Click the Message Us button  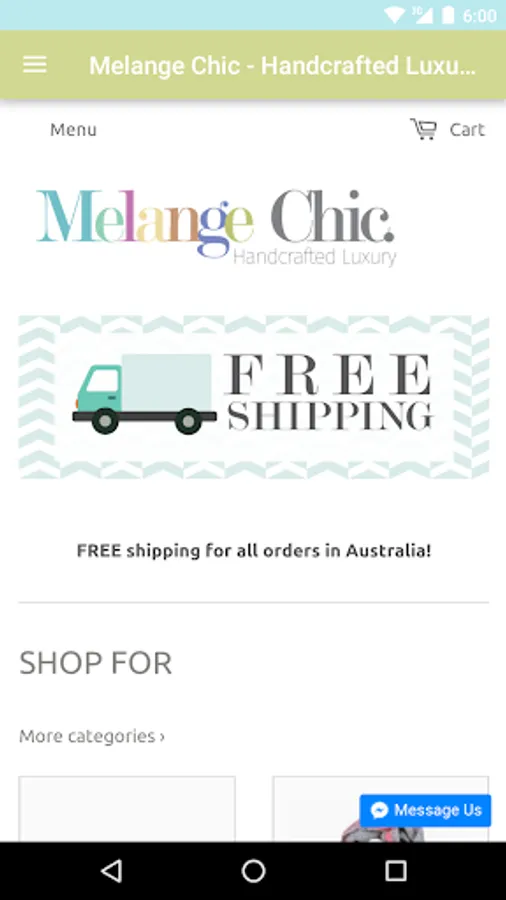pyautogui.click(x=425, y=810)
